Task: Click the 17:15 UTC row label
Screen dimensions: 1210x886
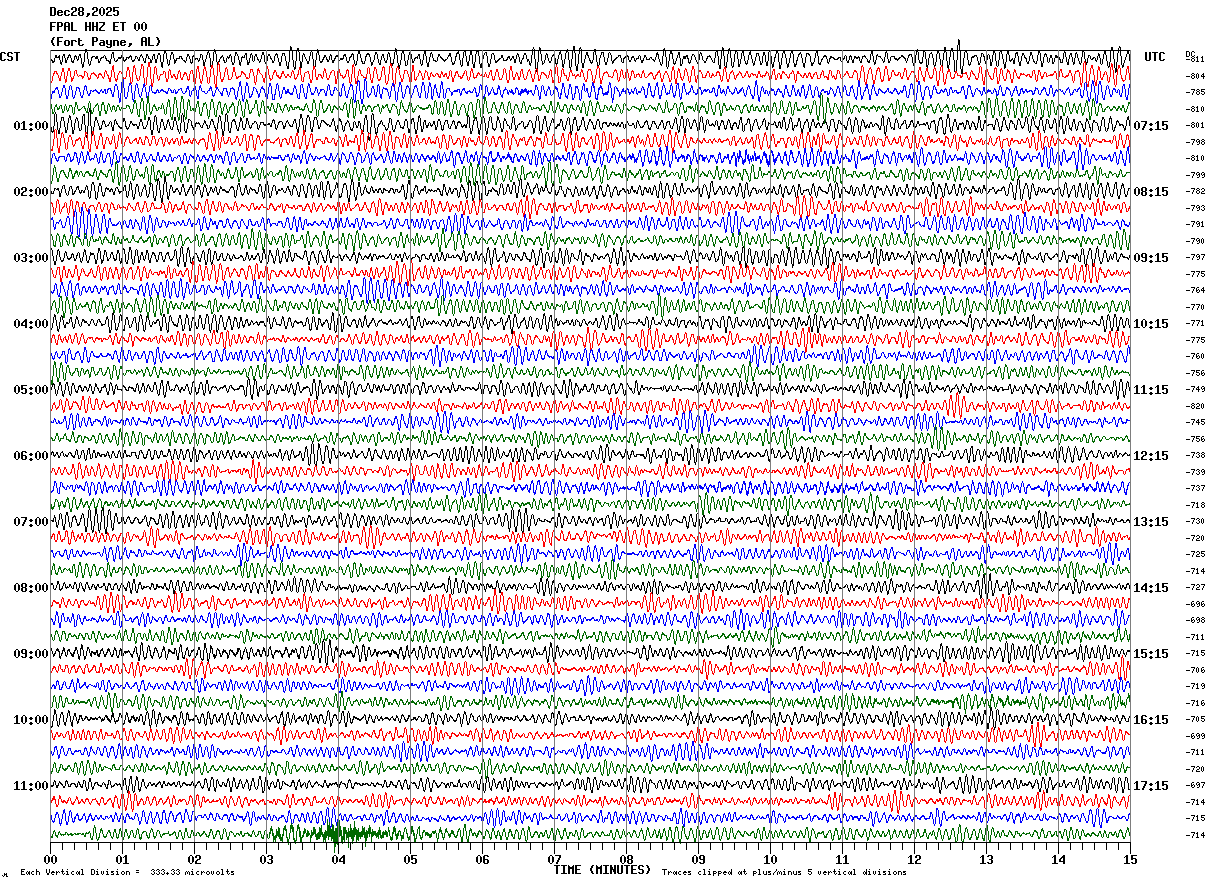Action: click(x=1151, y=786)
